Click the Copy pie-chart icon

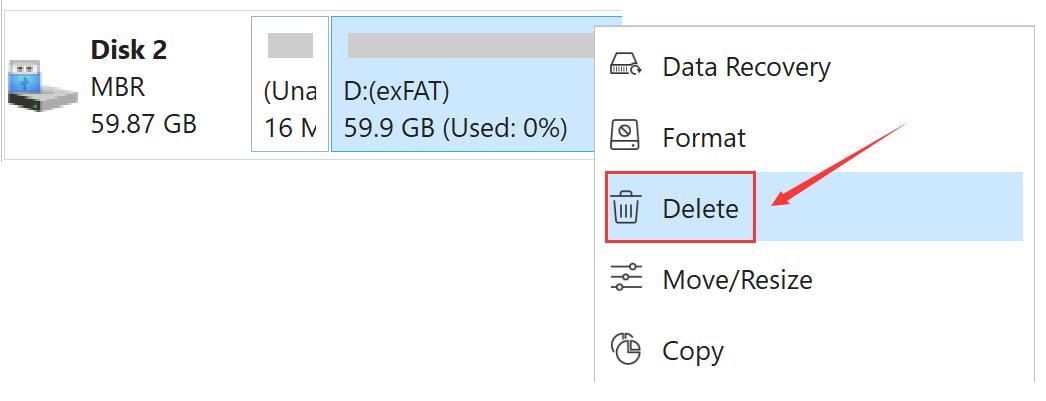pos(626,350)
